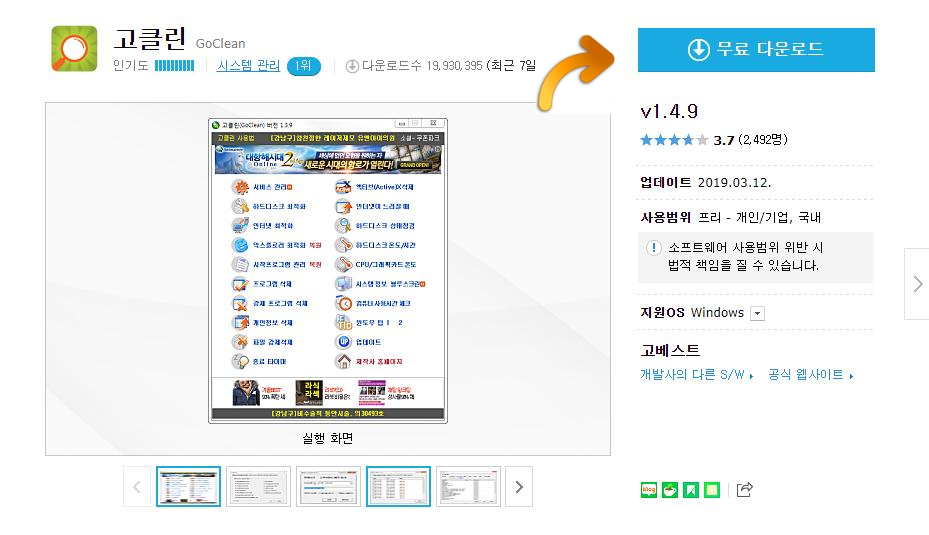Click the star rating display
The width and height of the screenshot is (929, 535).
(674, 140)
